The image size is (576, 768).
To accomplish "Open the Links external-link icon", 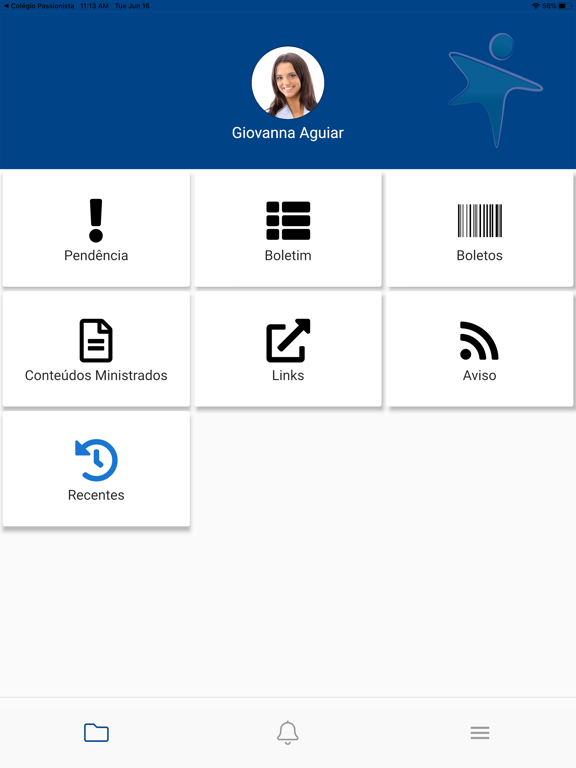I will pos(288,340).
